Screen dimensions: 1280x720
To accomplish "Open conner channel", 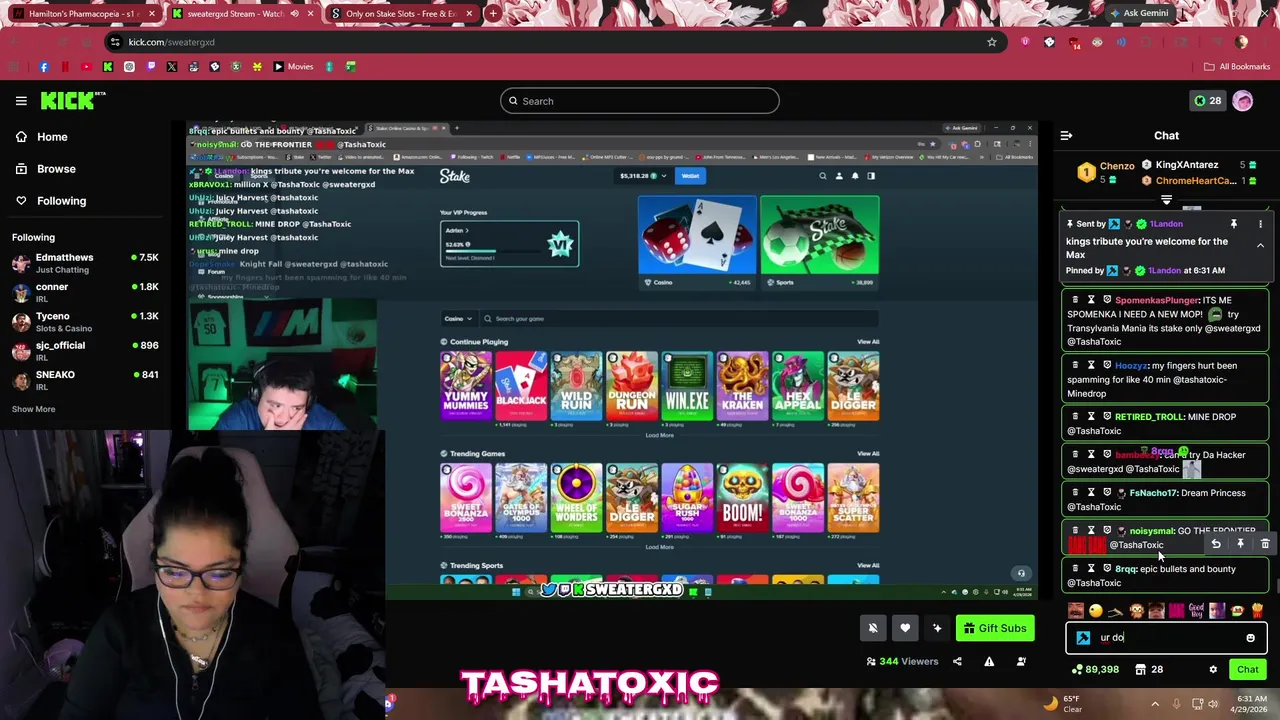I will (x=85, y=292).
